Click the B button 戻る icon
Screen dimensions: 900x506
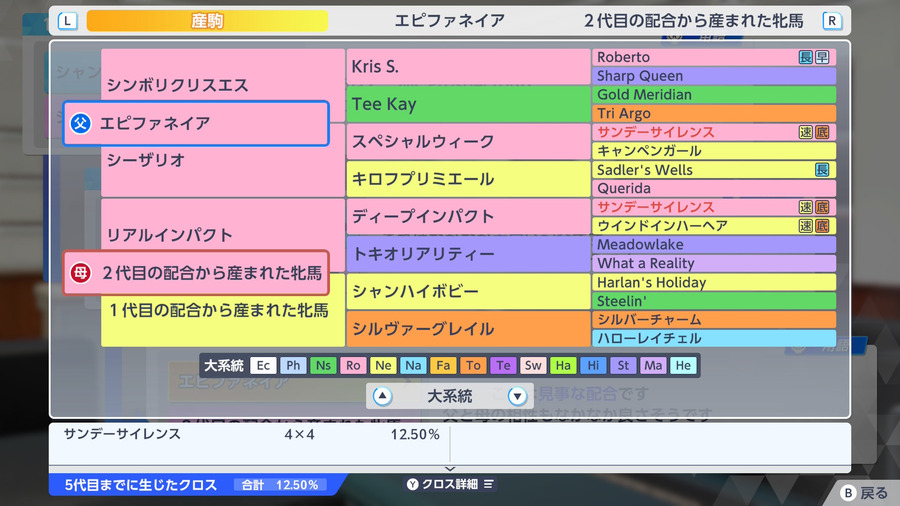click(848, 493)
